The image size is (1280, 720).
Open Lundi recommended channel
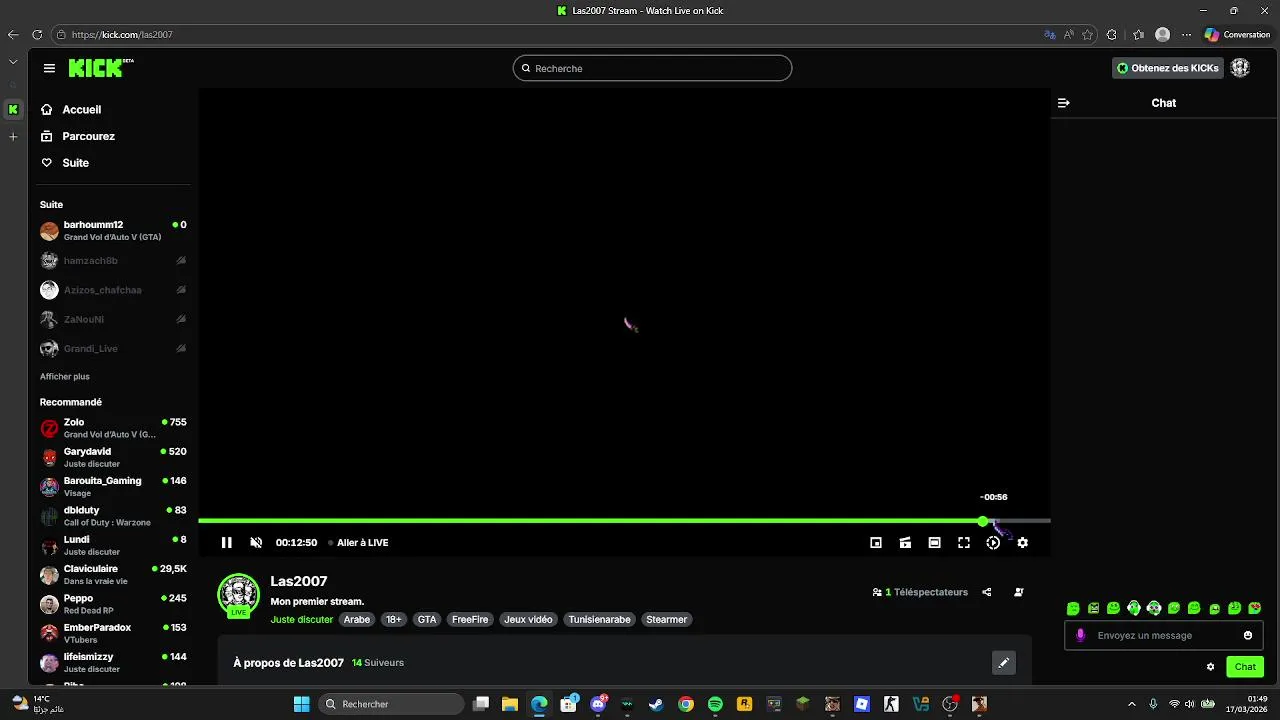[x=113, y=545]
